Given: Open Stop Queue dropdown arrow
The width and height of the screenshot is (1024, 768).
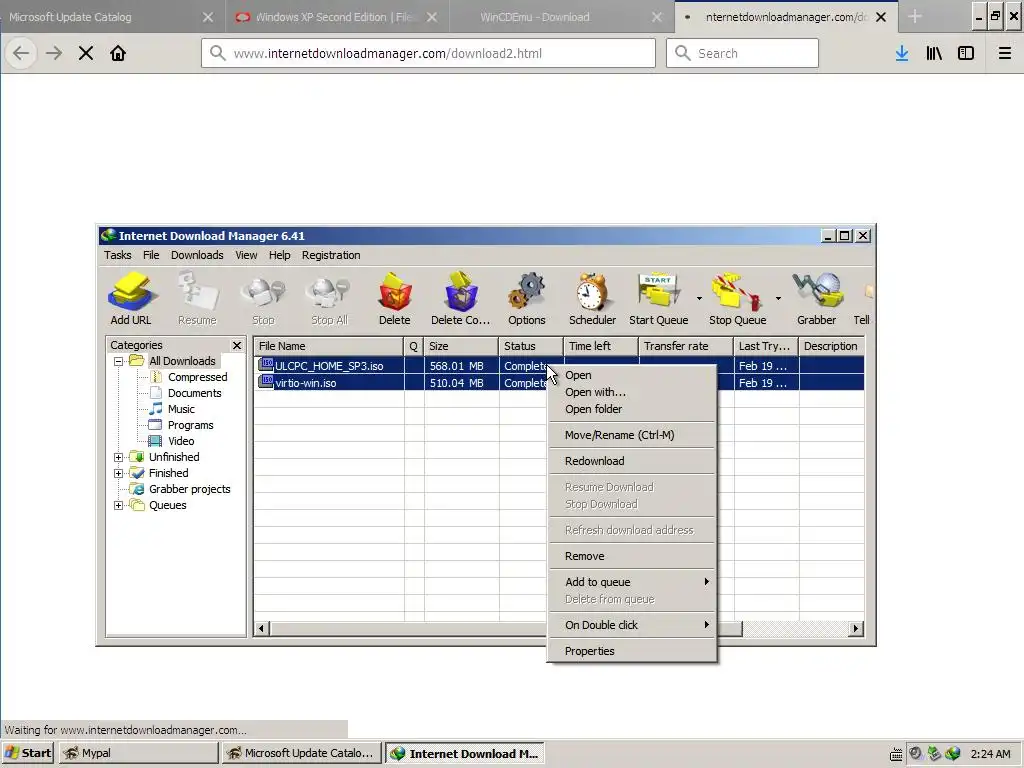Looking at the screenshot, I should pos(778,298).
